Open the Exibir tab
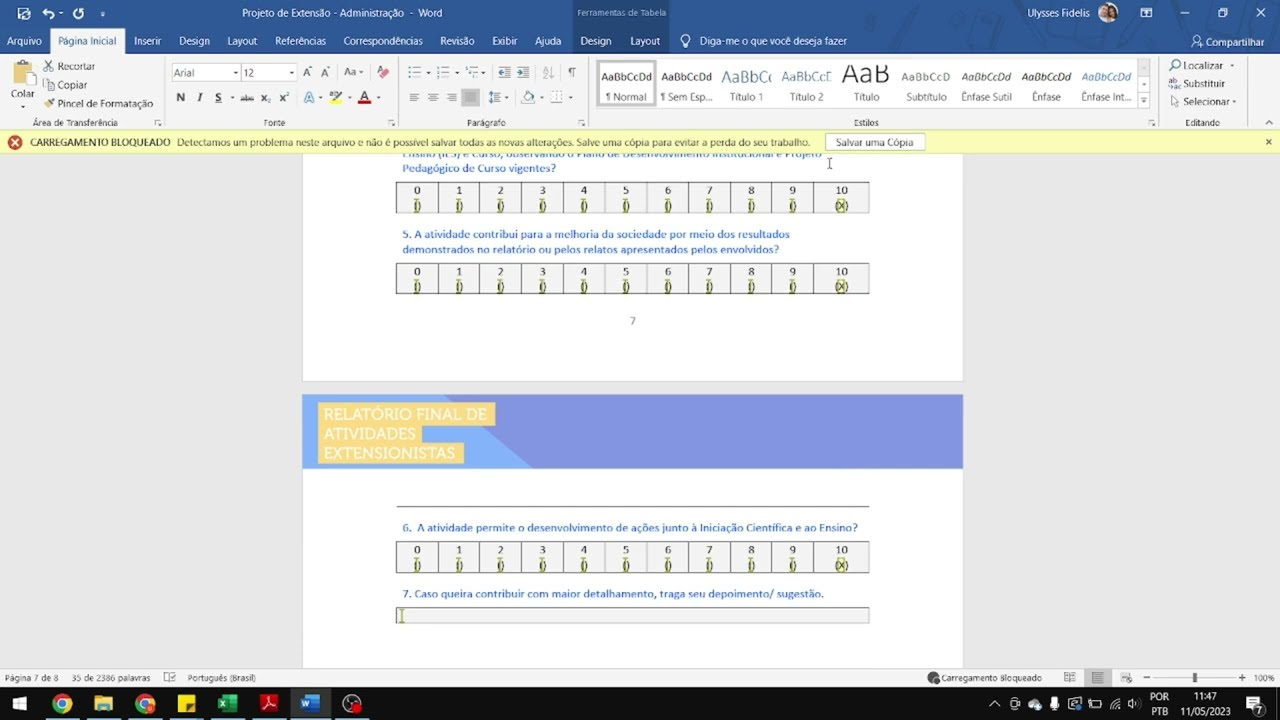The width and height of the screenshot is (1280, 720). (505, 41)
